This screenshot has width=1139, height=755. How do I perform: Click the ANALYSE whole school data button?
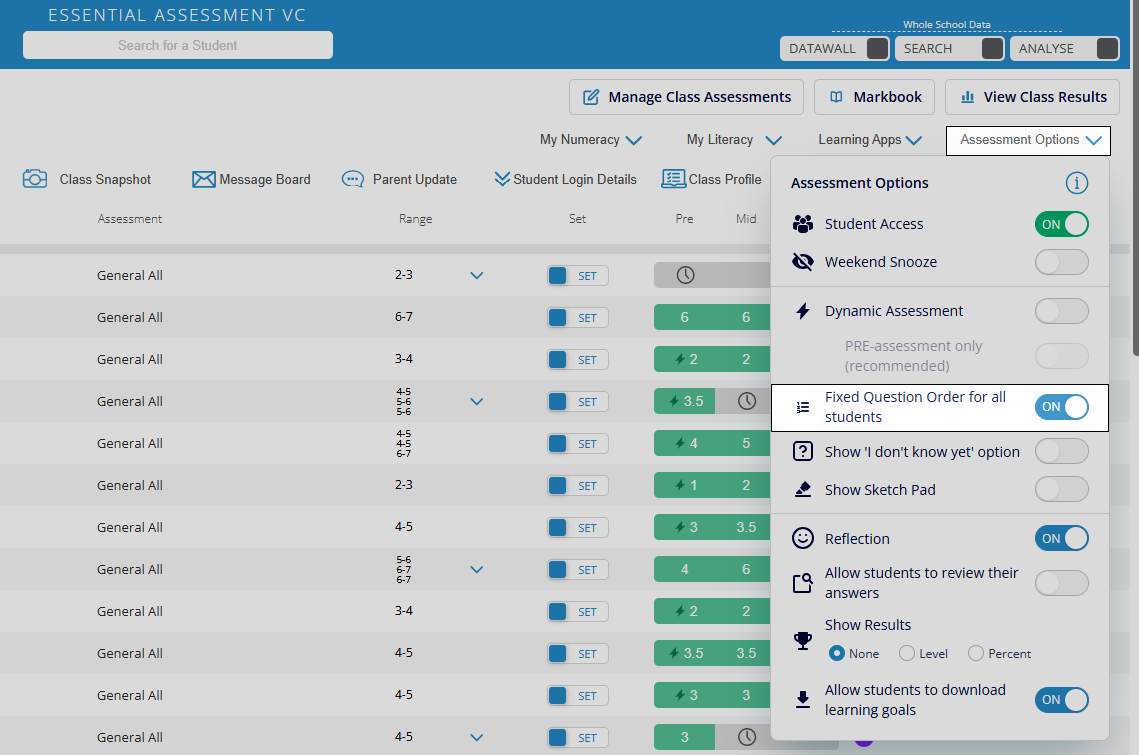click(x=1064, y=48)
